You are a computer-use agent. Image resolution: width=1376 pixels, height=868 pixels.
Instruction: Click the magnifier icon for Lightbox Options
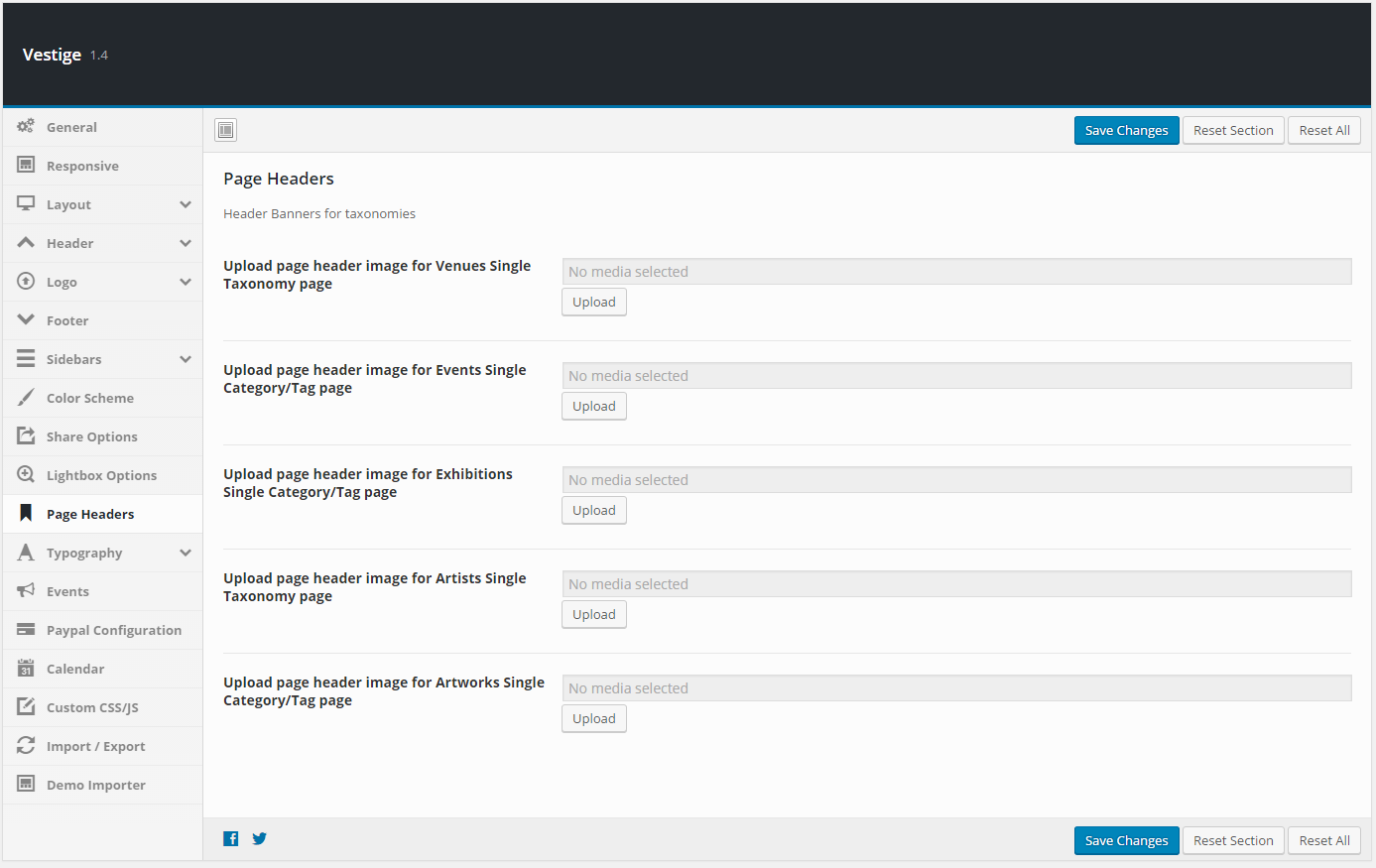tap(26, 474)
